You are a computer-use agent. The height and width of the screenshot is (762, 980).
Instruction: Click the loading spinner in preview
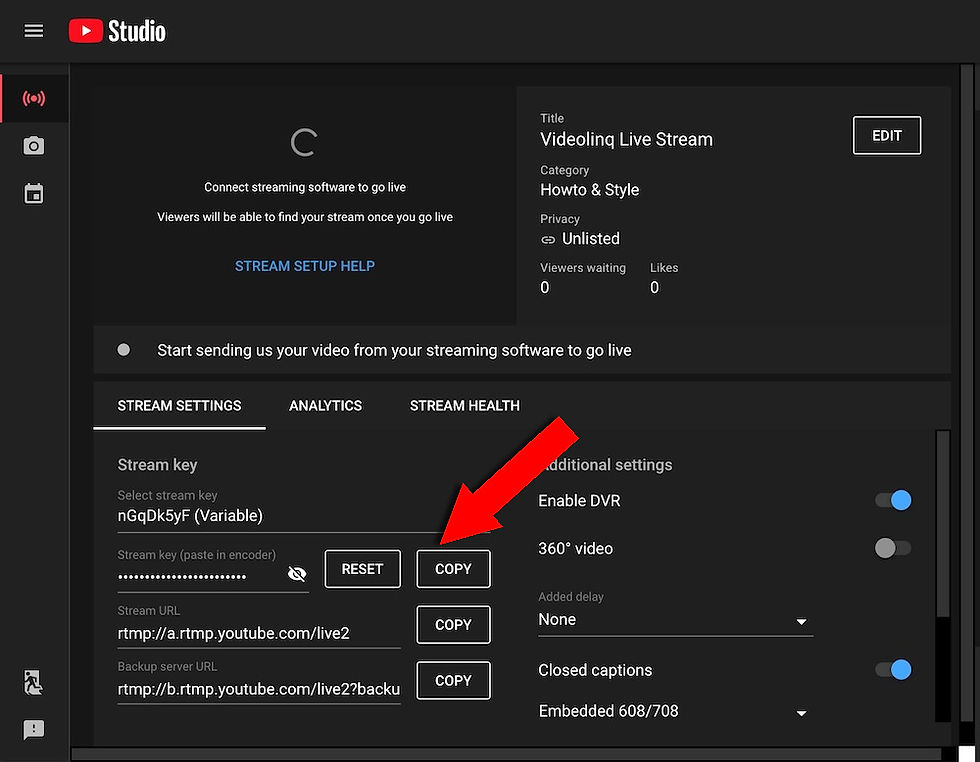pyautogui.click(x=304, y=143)
